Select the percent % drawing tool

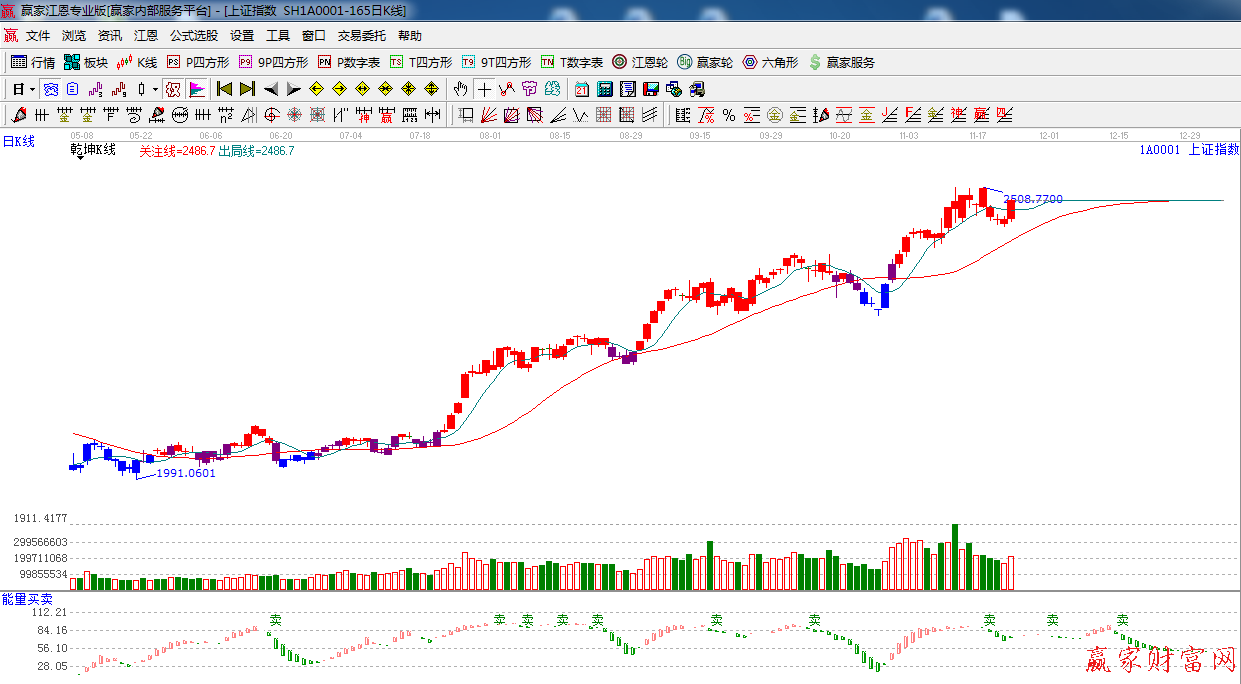729,115
